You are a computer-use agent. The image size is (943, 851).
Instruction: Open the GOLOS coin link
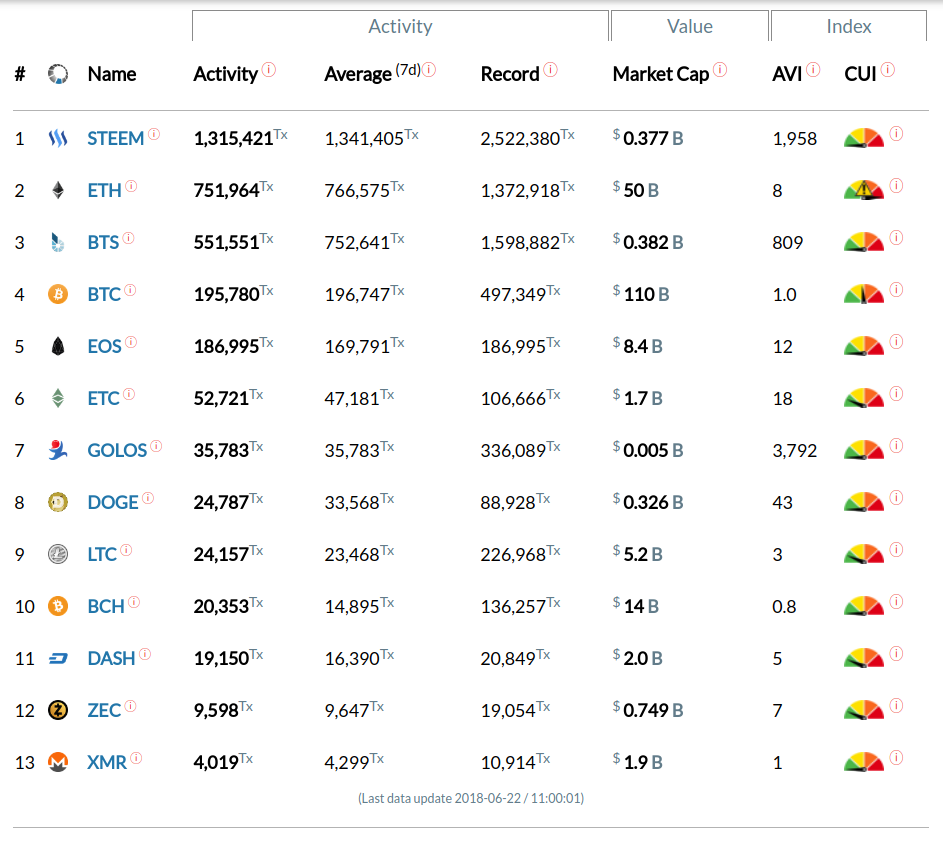coord(117,450)
